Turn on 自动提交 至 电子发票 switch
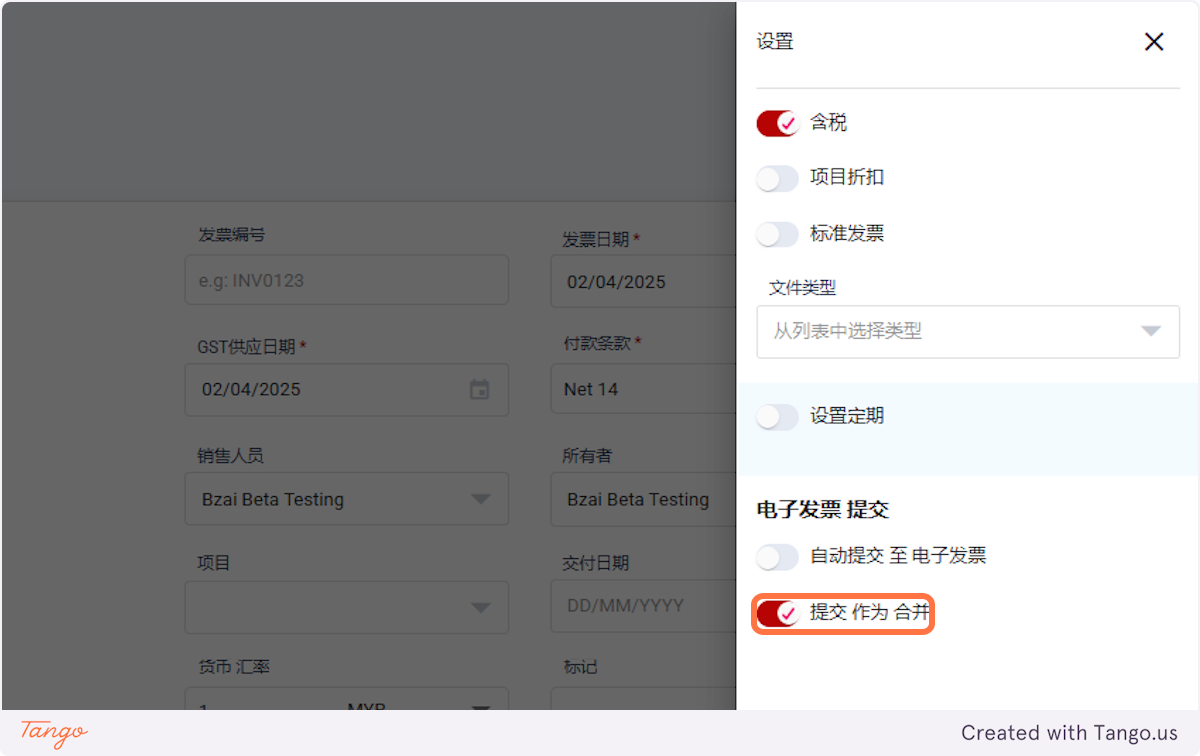Image resolution: width=1200 pixels, height=756 pixels. coord(777,557)
